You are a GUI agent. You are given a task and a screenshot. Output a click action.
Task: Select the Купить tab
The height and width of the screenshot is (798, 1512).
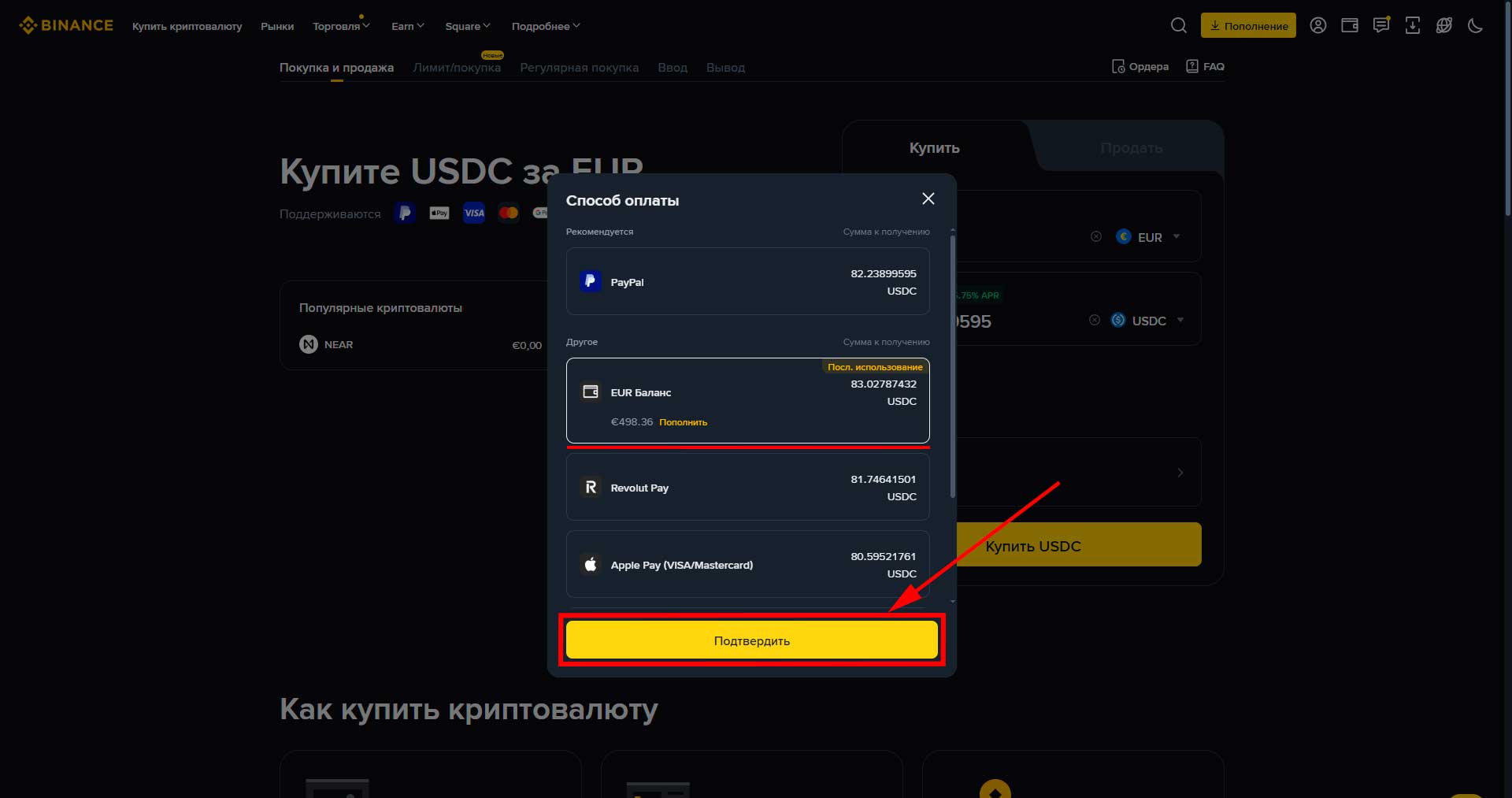[934, 147]
